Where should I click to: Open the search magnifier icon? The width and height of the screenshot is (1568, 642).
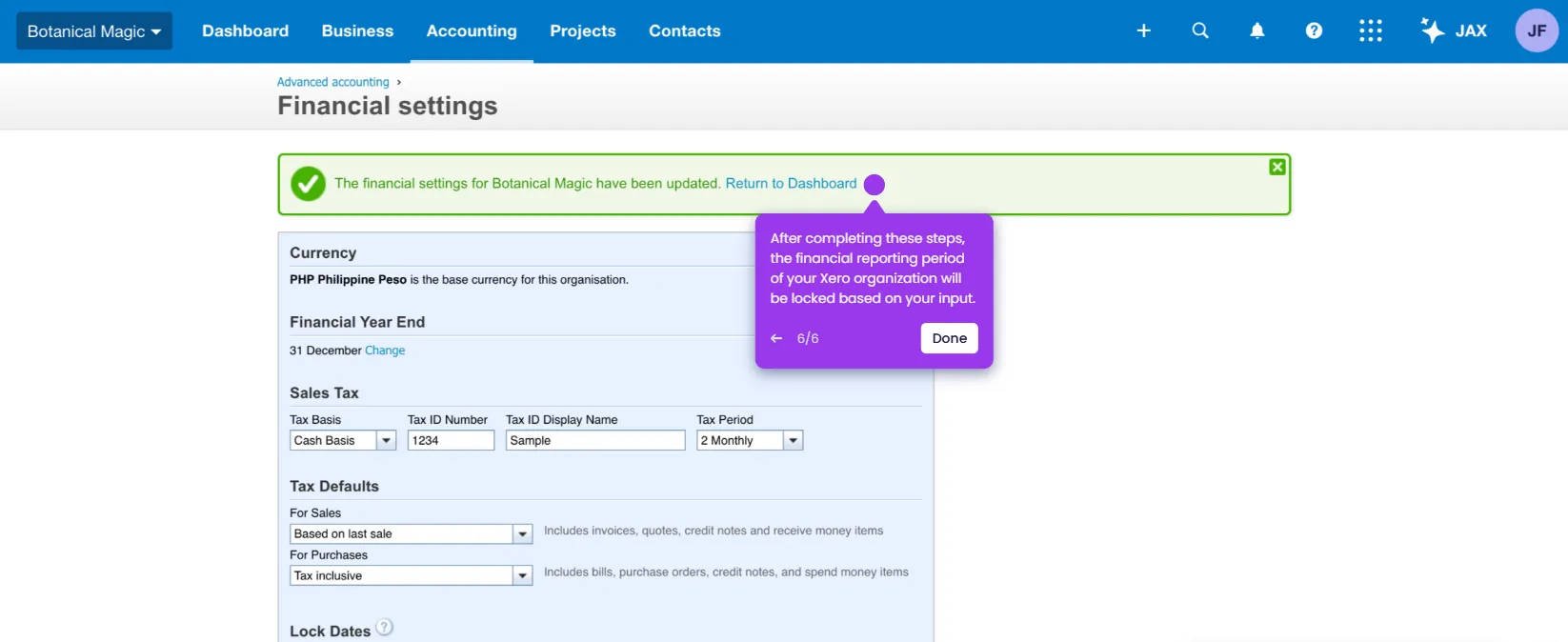pyautogui.click(x=1200, y=31)
